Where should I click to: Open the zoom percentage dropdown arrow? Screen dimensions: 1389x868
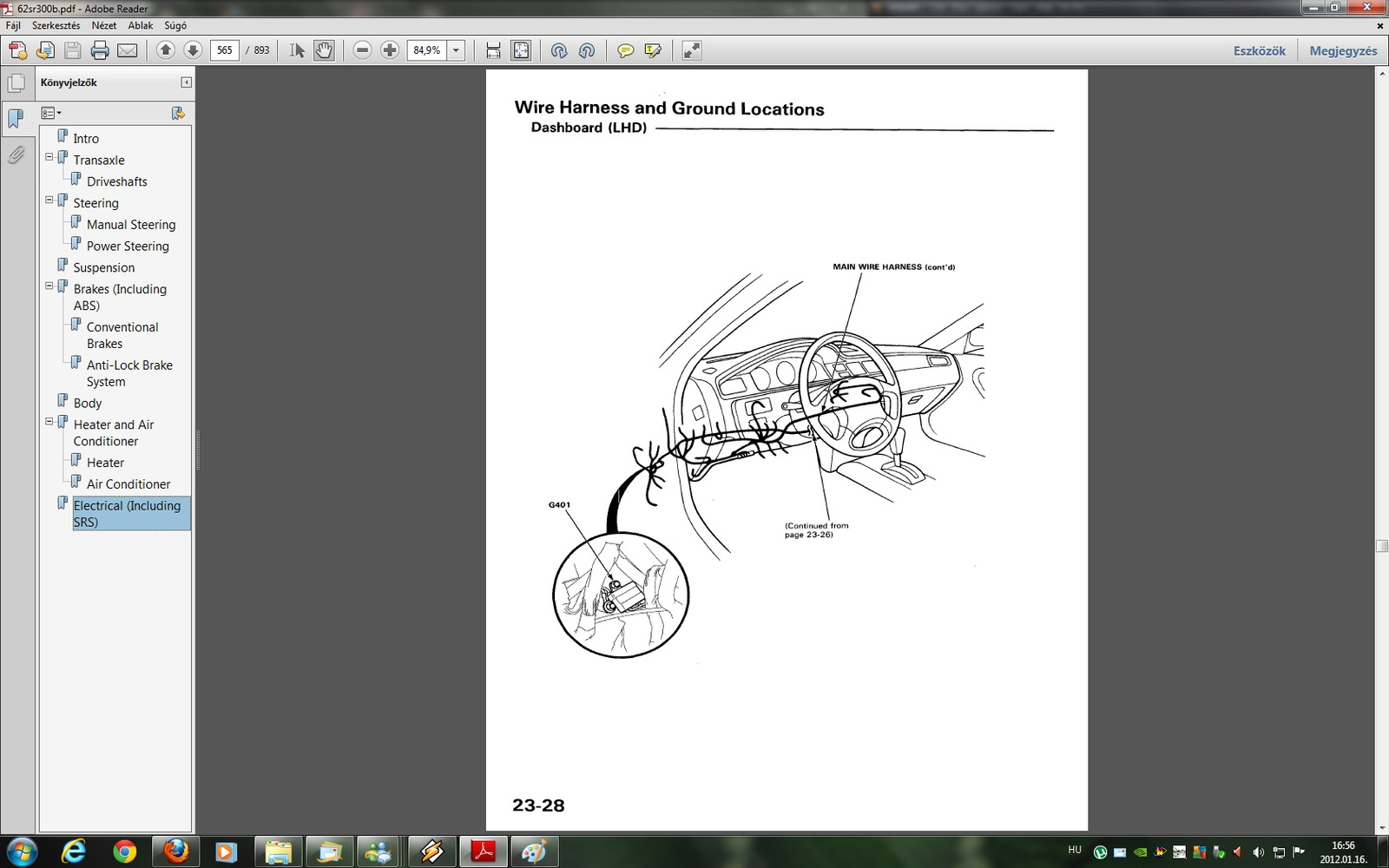coord(457,50)
